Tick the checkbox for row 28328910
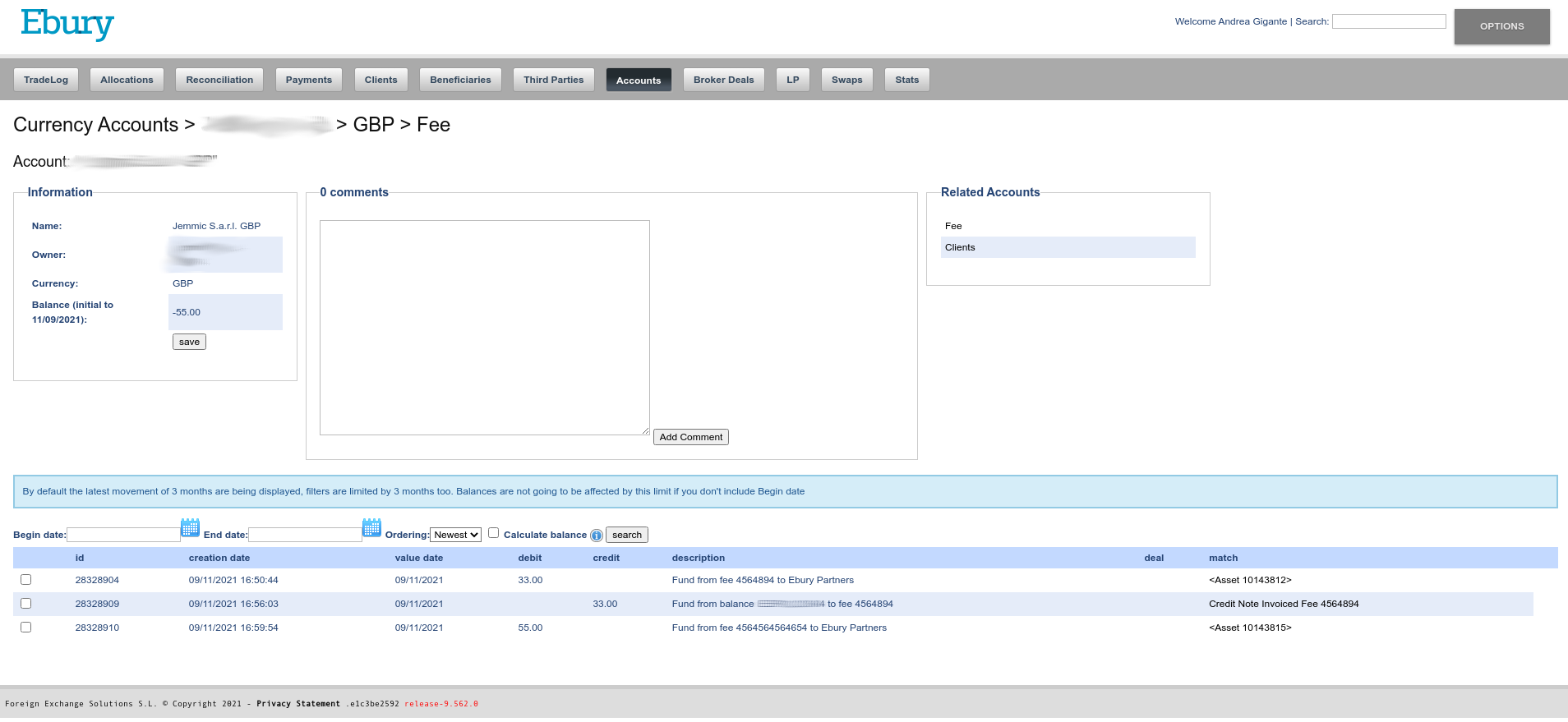1568x722 pixels. 26,628
